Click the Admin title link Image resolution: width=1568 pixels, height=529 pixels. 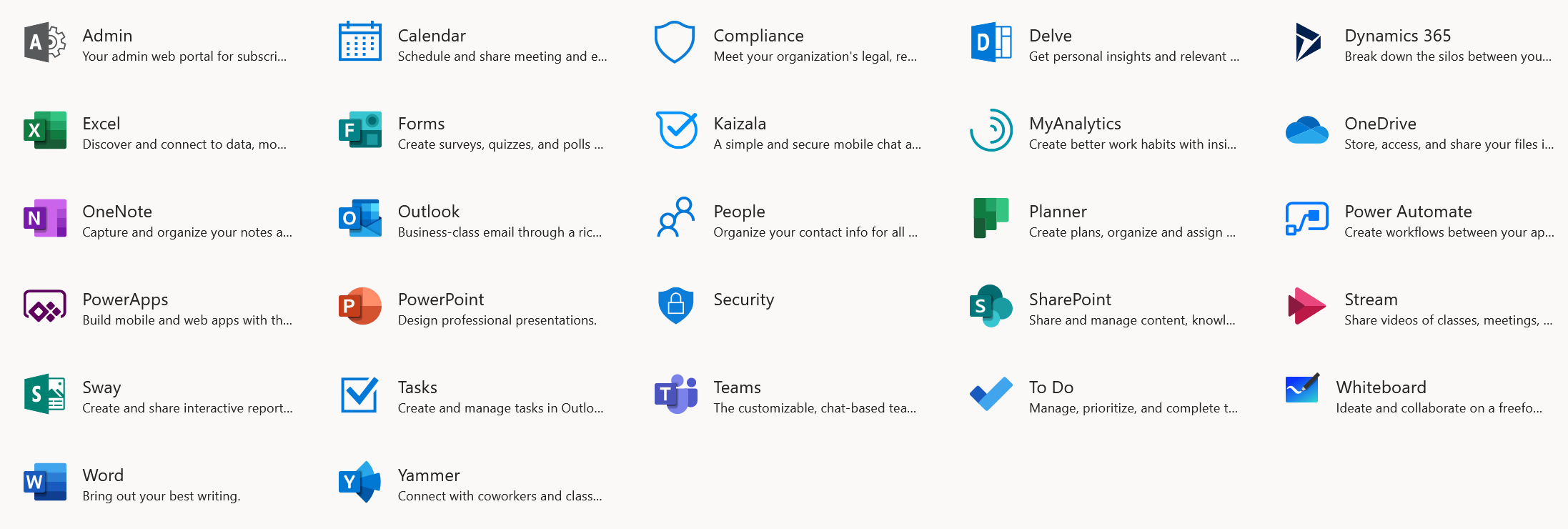click(x=107, y=36)
